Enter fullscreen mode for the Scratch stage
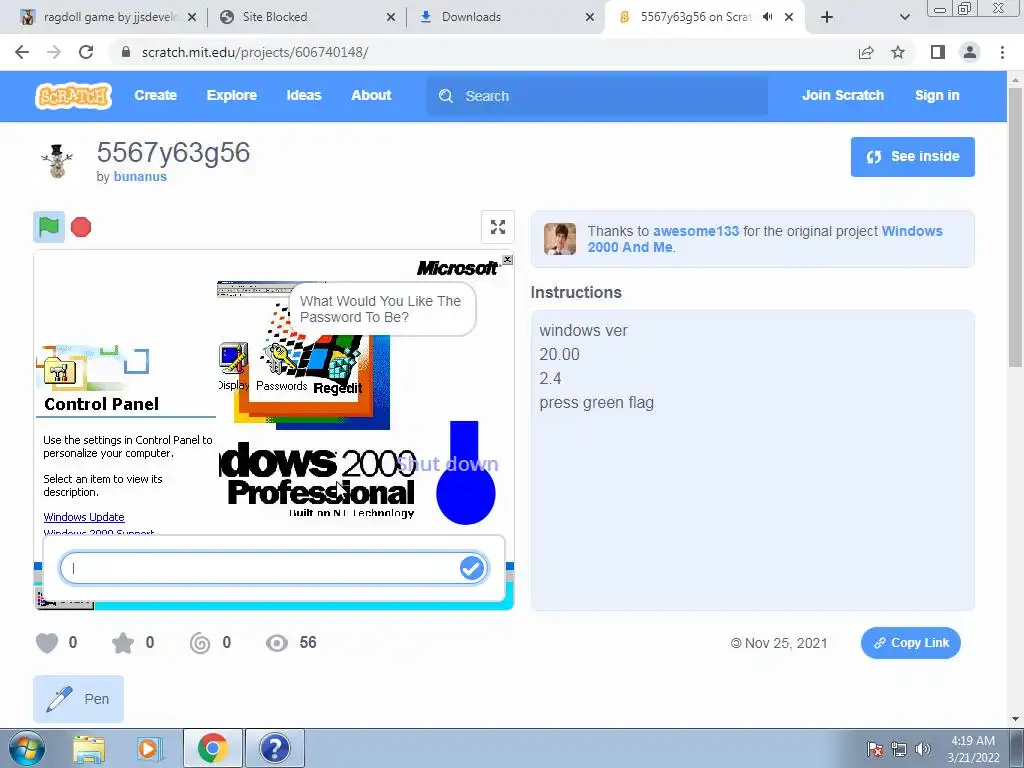The height and width of the screenshot is (768, 1024). [x=498, y=227]
